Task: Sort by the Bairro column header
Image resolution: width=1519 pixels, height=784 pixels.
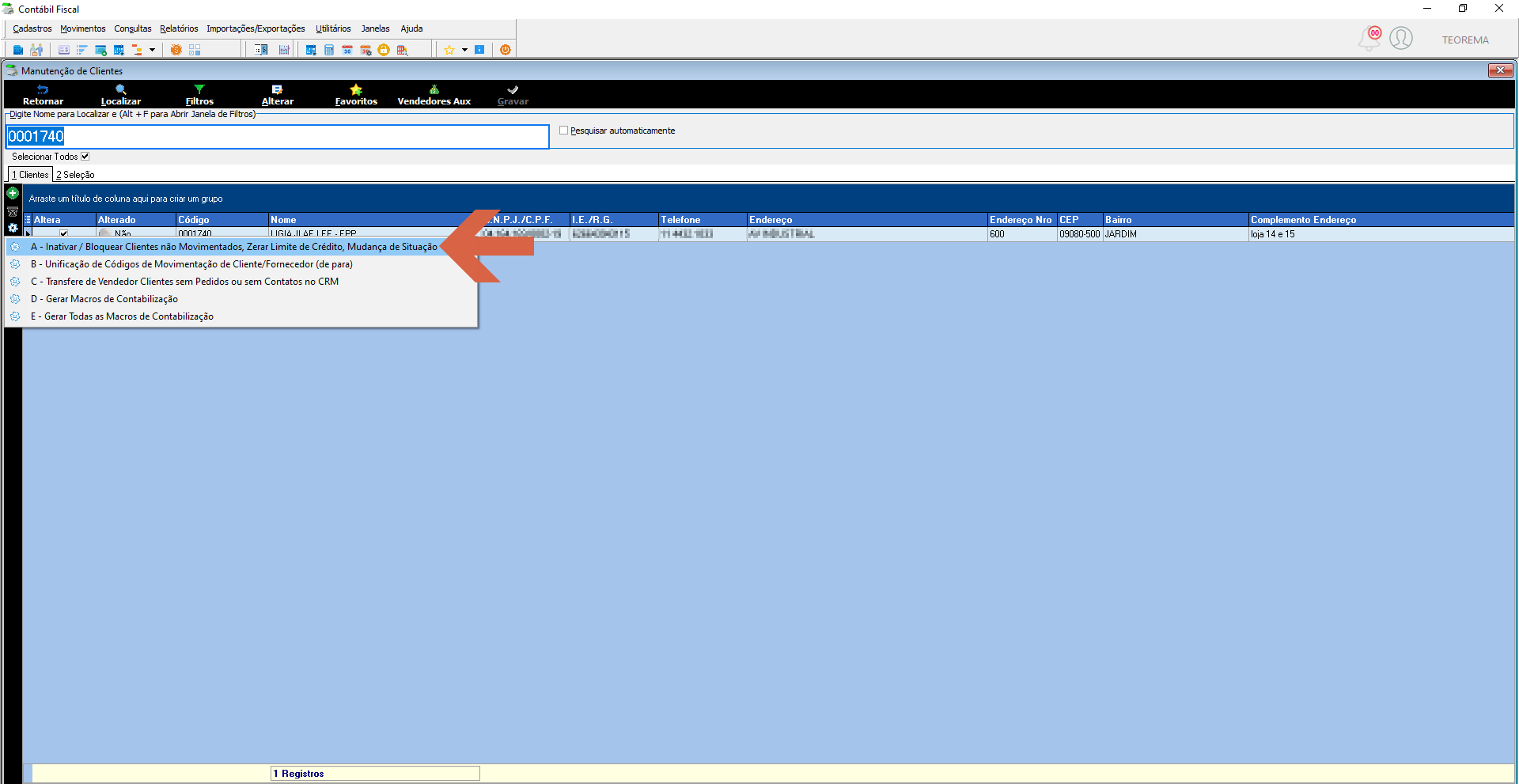Action: click(1176, 220)
